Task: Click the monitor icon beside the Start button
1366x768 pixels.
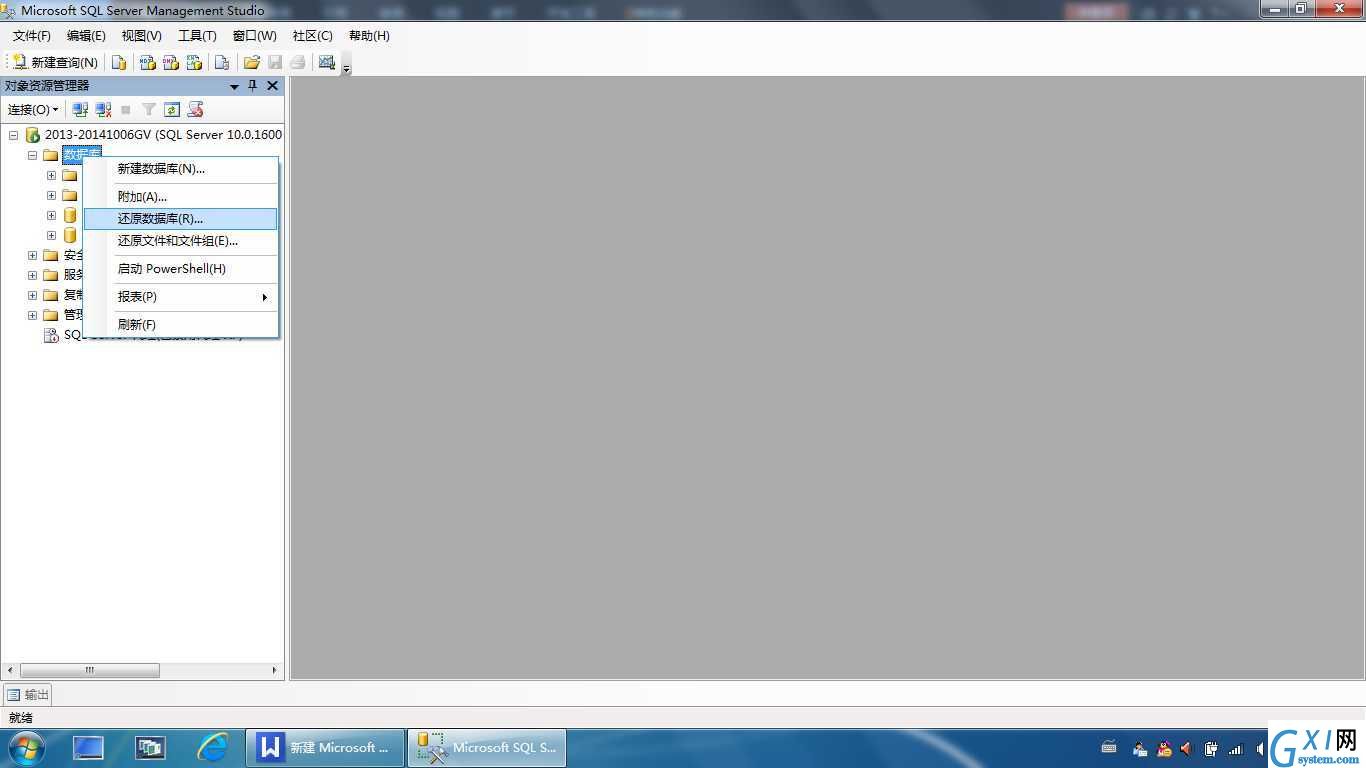Action: tap(88, 748)
